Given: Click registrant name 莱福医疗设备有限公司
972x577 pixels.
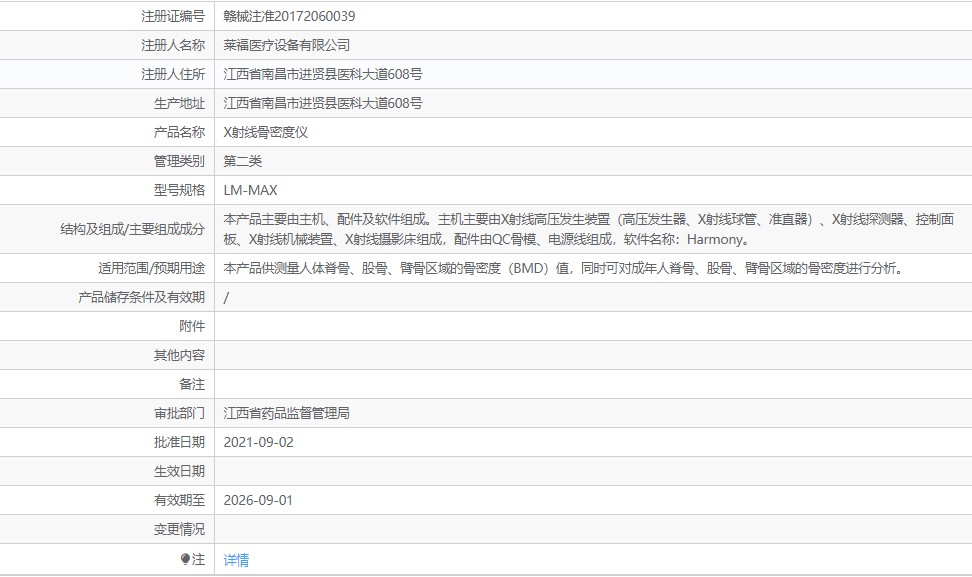Looking at the screenshot, I should (287, 45).
